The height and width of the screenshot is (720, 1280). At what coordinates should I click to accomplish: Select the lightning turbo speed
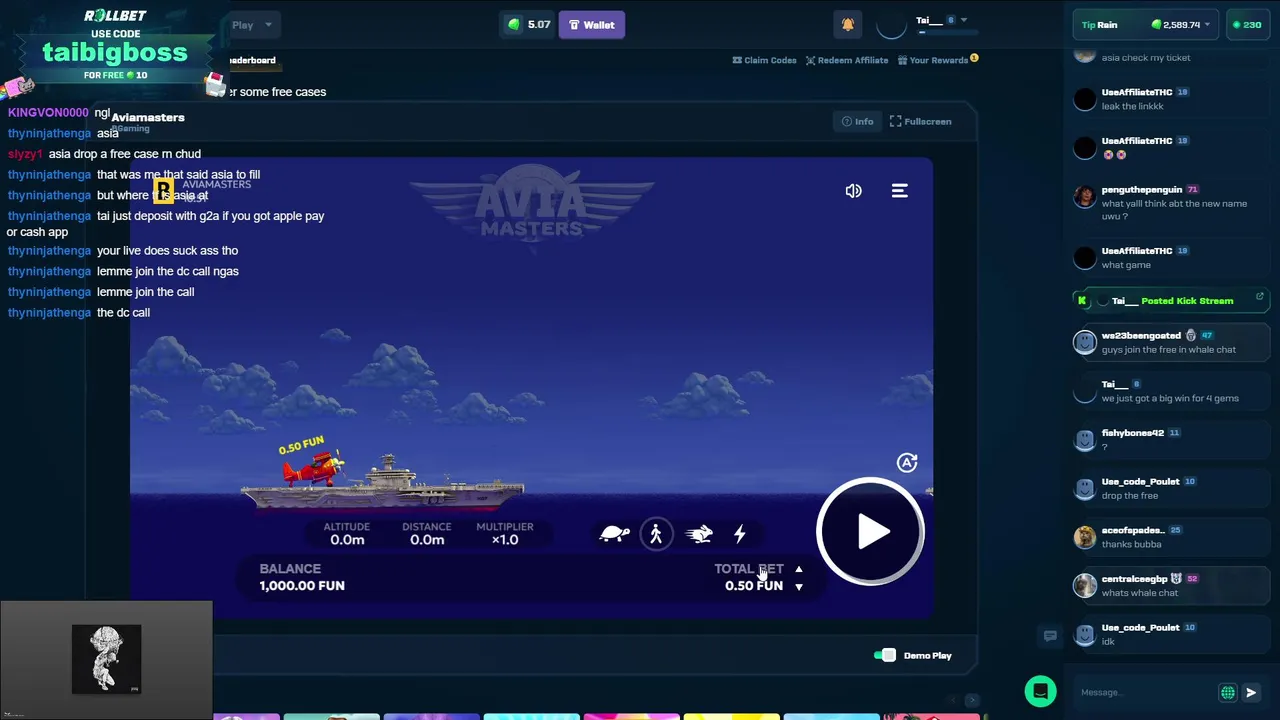click(740, 534)
